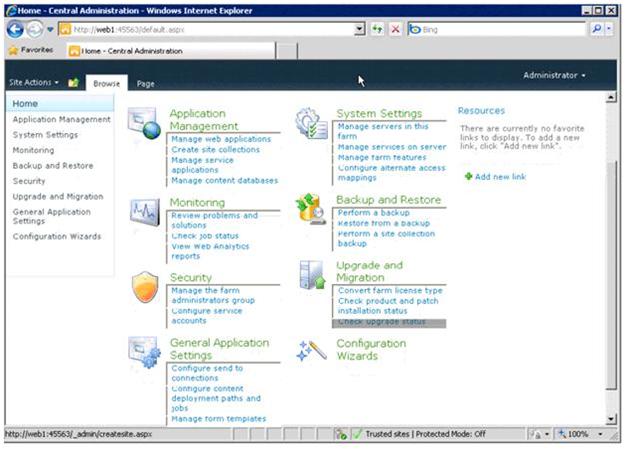Click the page vertical scrollbar down arrow
Image resolution: width=628 pixels, height=450 pixels.
tap(611, 419)
